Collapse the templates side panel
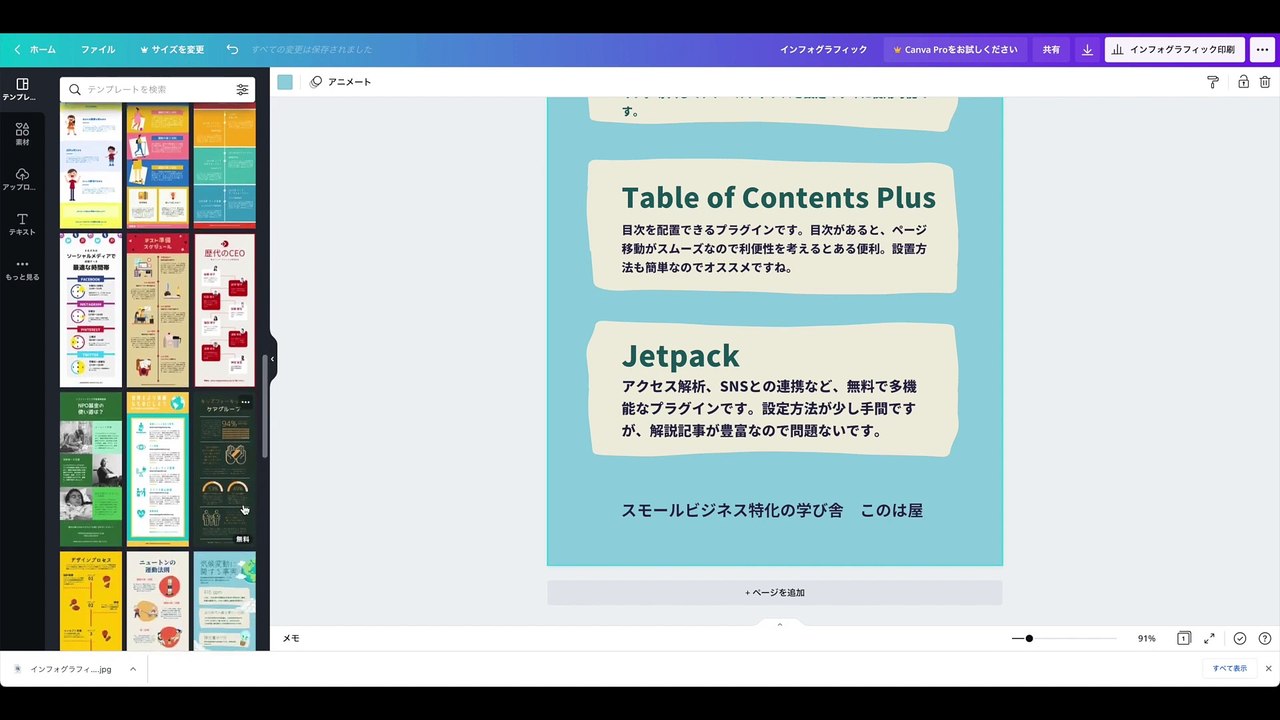 click(x=272, y=359)
